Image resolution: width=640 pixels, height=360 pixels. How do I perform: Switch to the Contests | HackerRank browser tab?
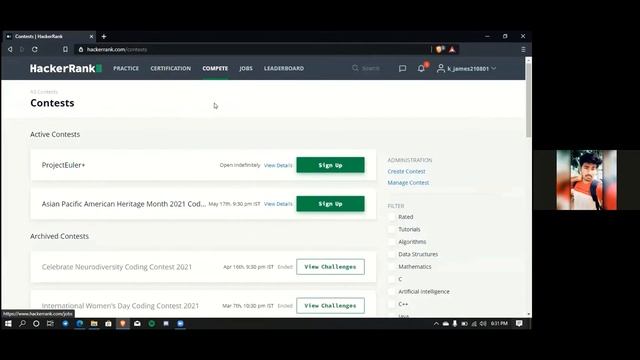pos(49,36)
